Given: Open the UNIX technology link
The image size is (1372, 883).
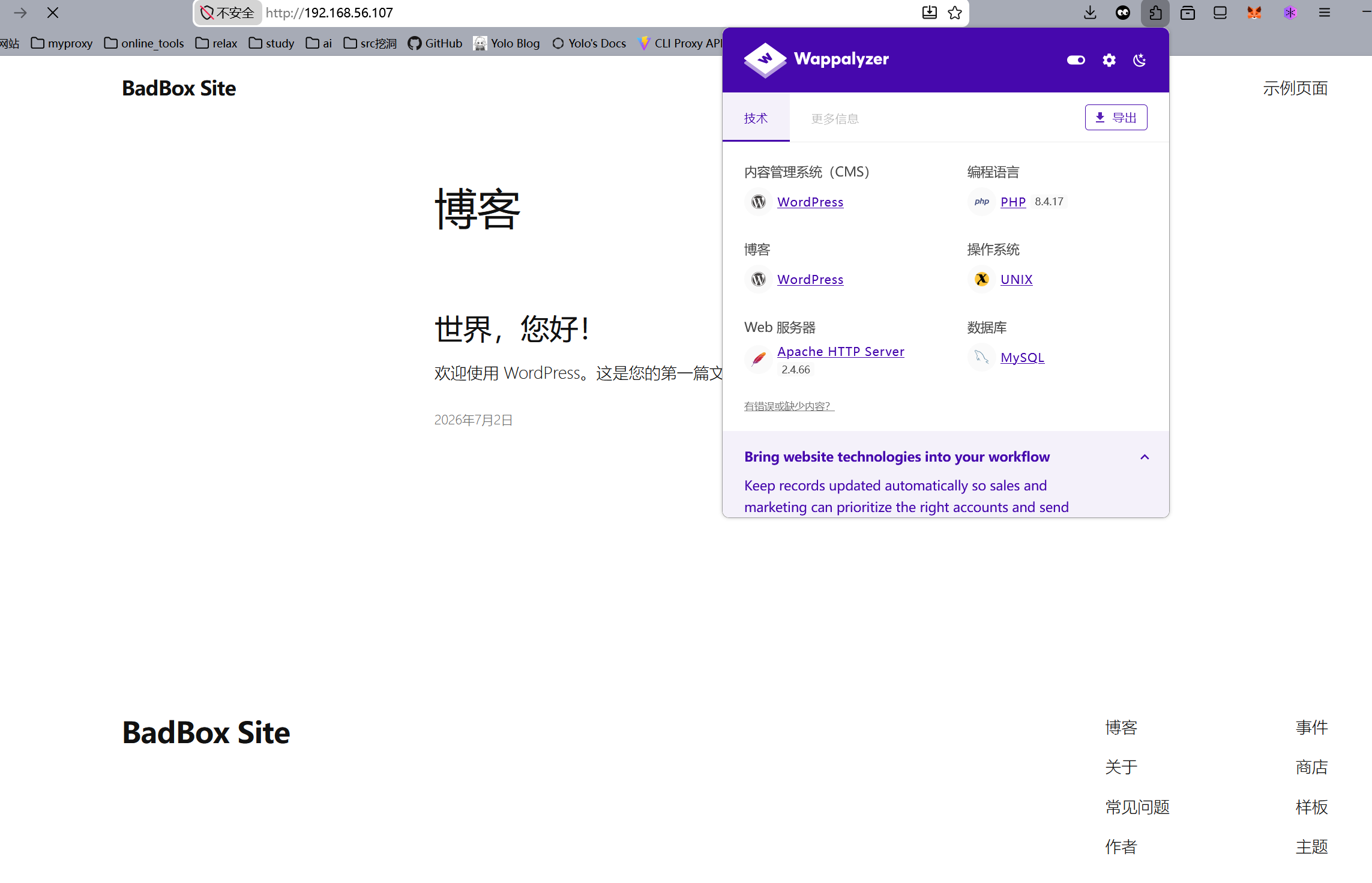Looking at the screenshot, I should (x=1016, y=279).
